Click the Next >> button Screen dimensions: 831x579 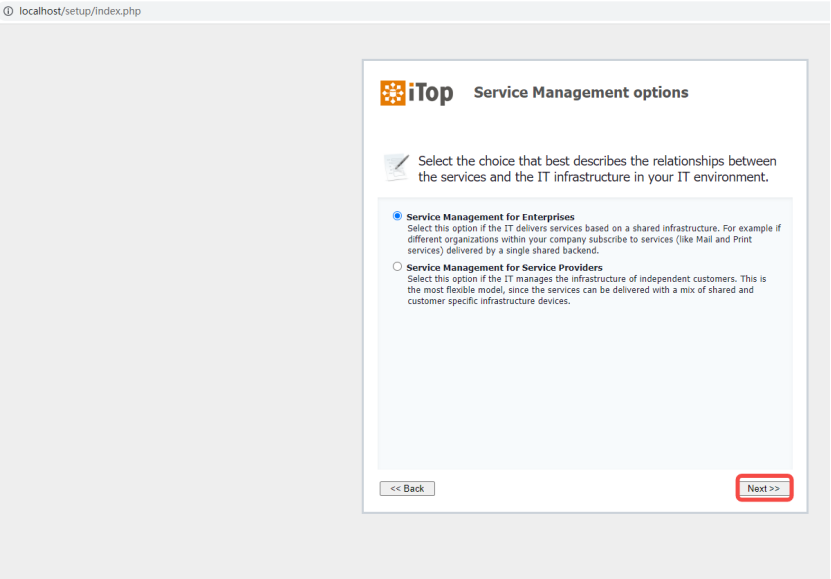763,488
